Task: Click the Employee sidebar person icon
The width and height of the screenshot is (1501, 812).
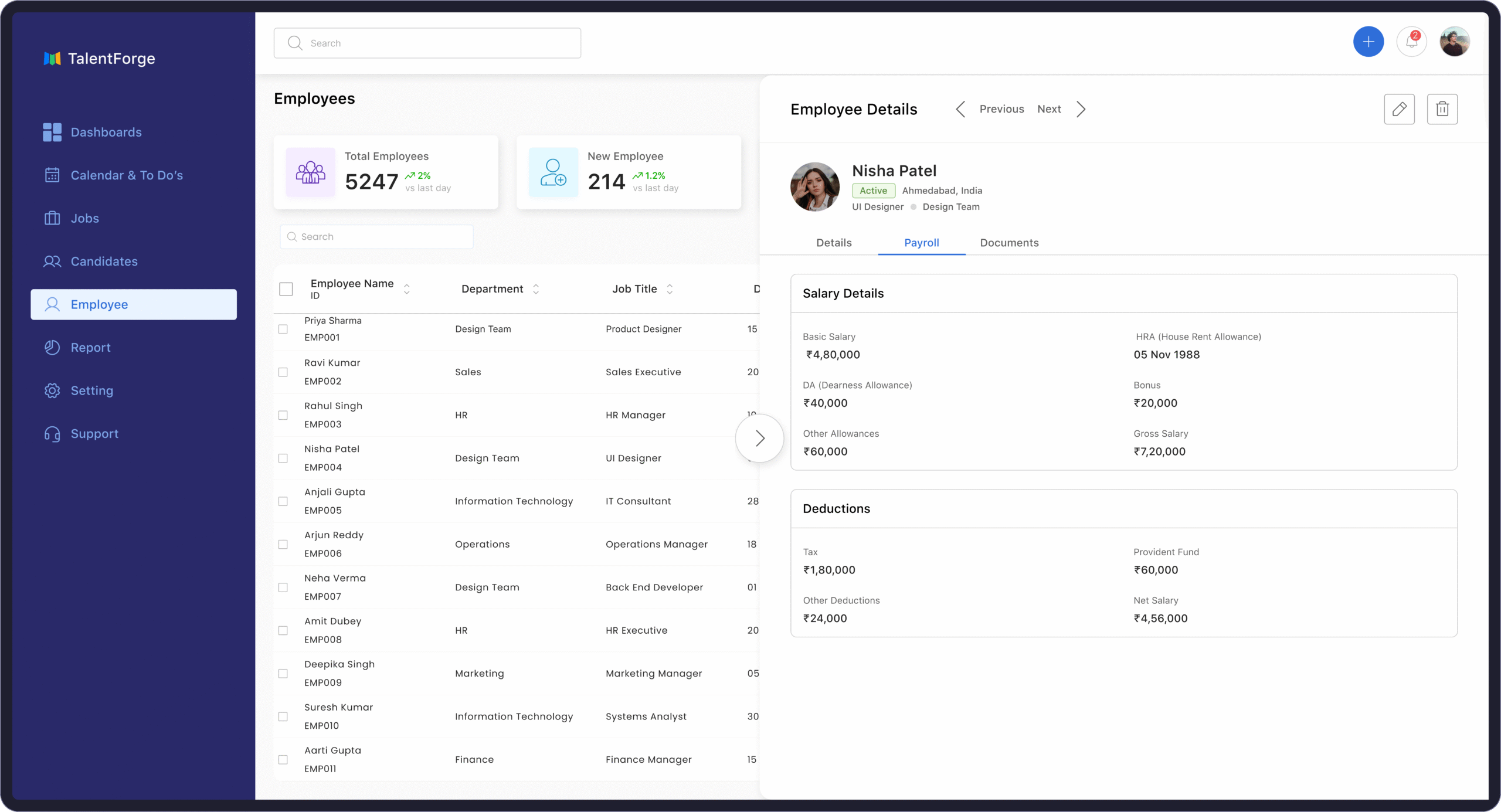Action: (52, 304)
